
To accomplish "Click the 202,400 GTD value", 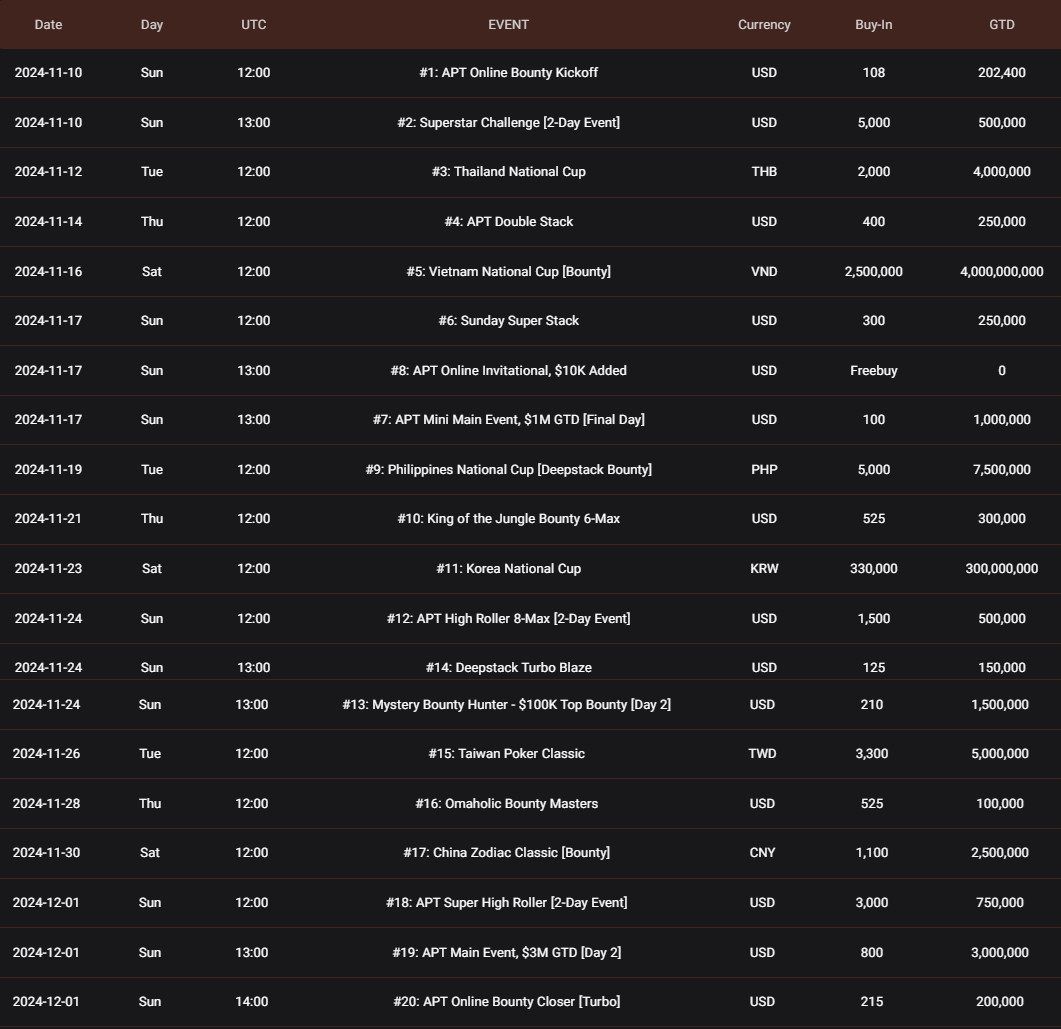I will pyautogui.click(x=1001, y=72).
